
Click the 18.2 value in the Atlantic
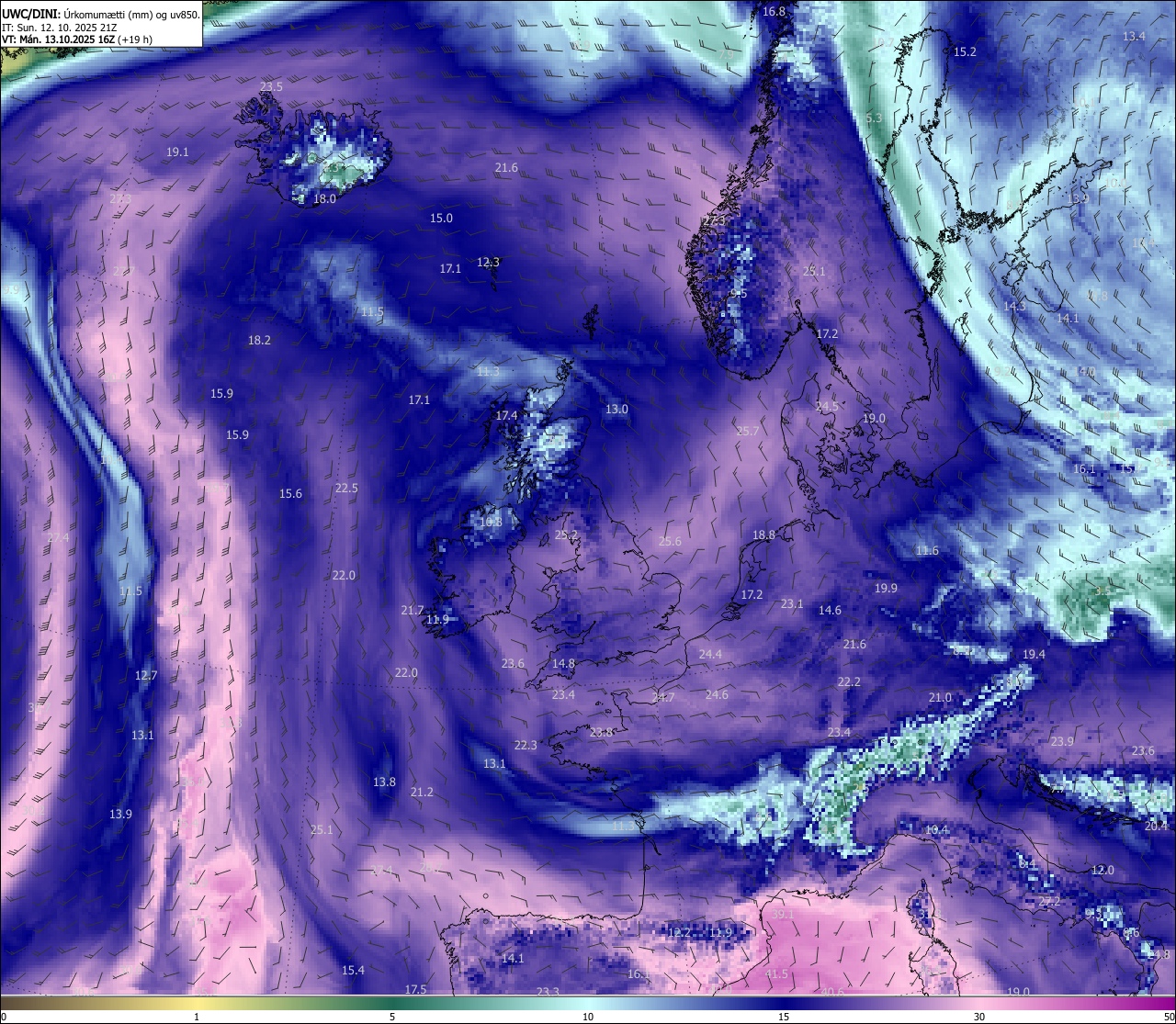point(259,341)
